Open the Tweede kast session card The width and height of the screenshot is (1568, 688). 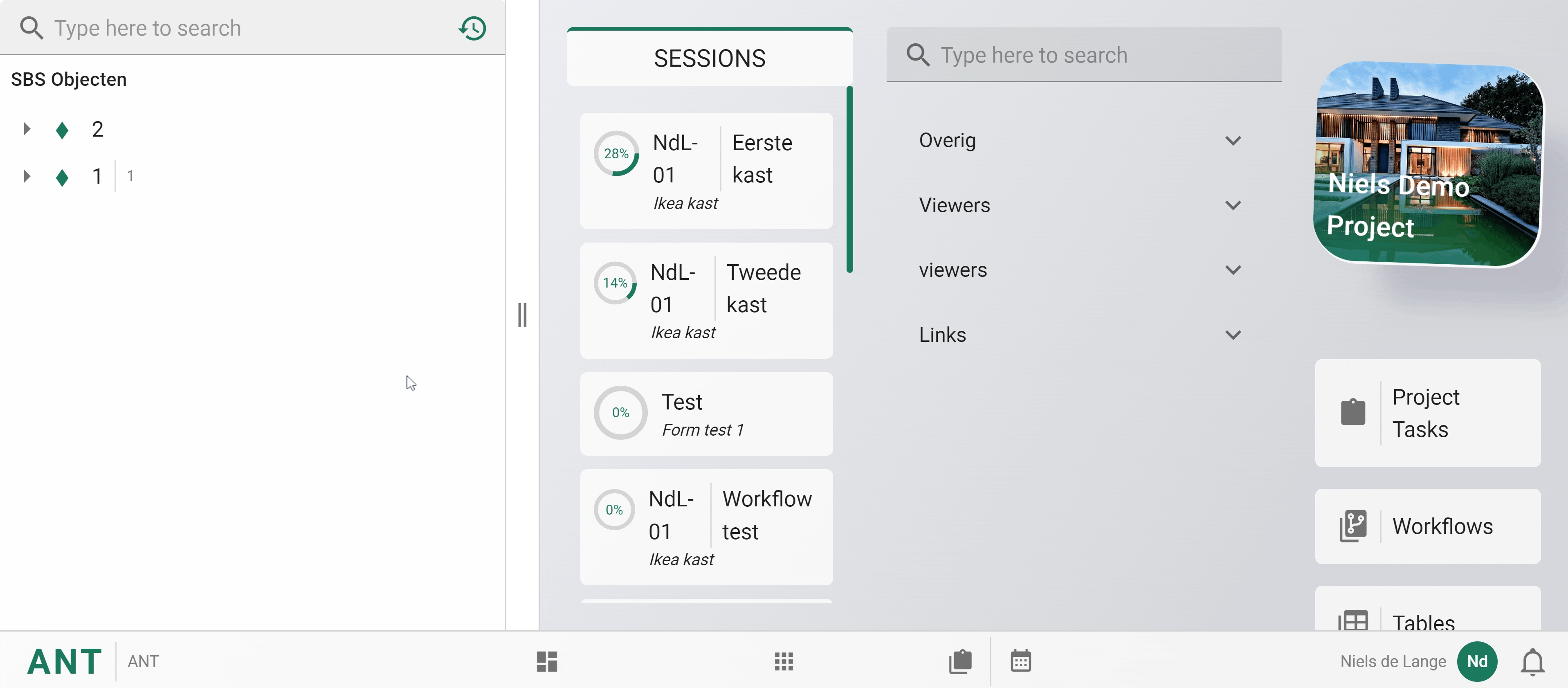click(706, 300)
